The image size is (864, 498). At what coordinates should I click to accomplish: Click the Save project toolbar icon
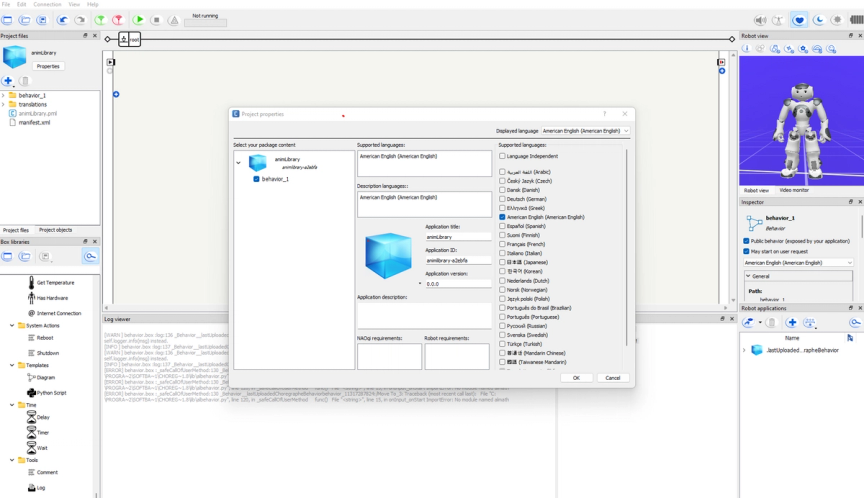42,20
